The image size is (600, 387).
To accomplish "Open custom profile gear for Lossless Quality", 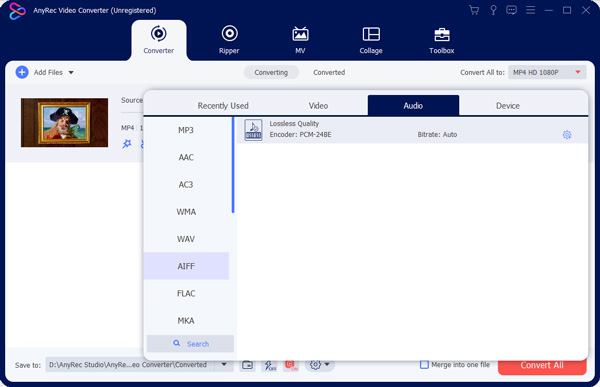I will (567, 134).
